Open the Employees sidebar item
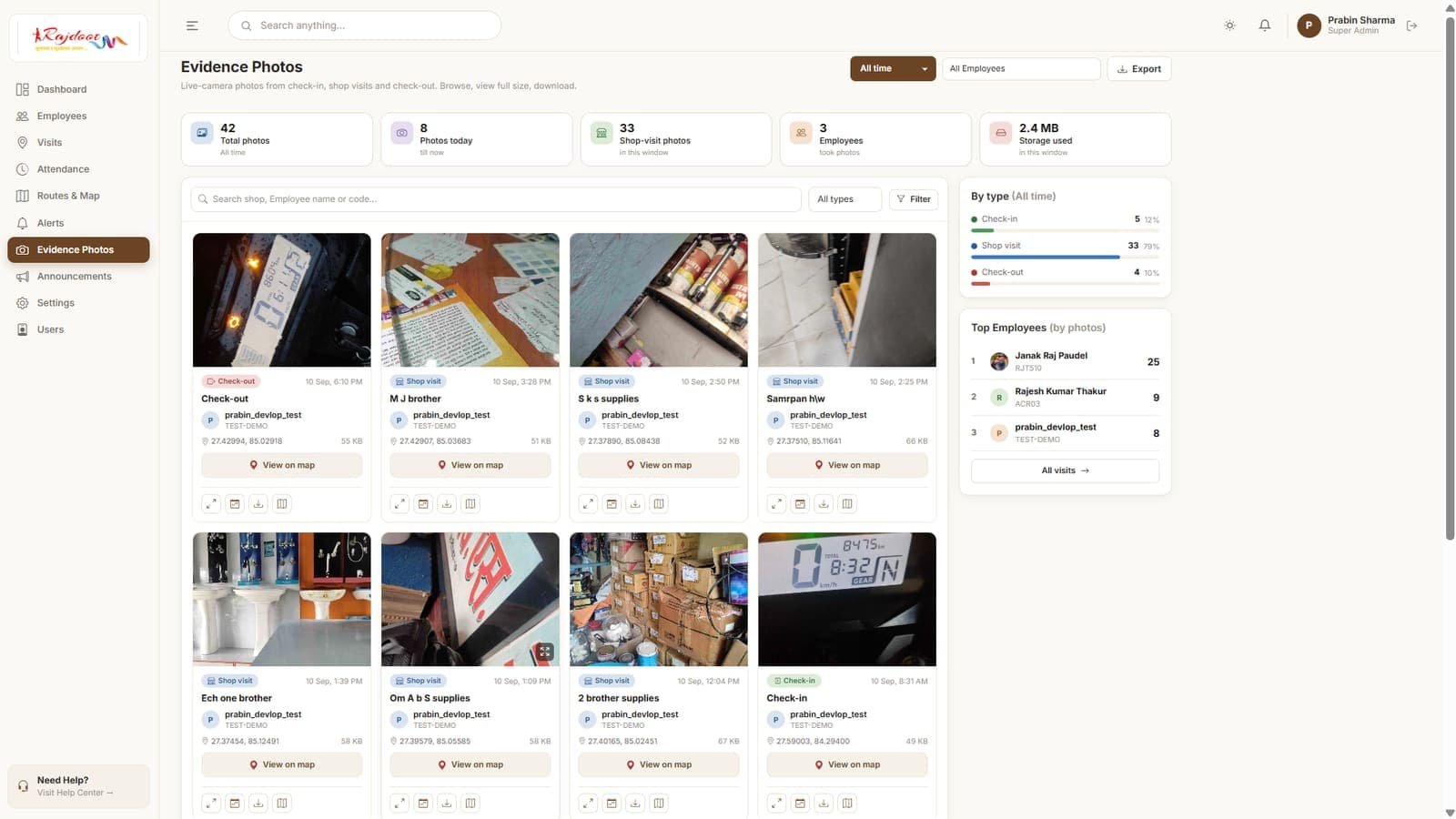Image resolution: width=1456 pixels, height=819 pixels. [x=78, y=116]
